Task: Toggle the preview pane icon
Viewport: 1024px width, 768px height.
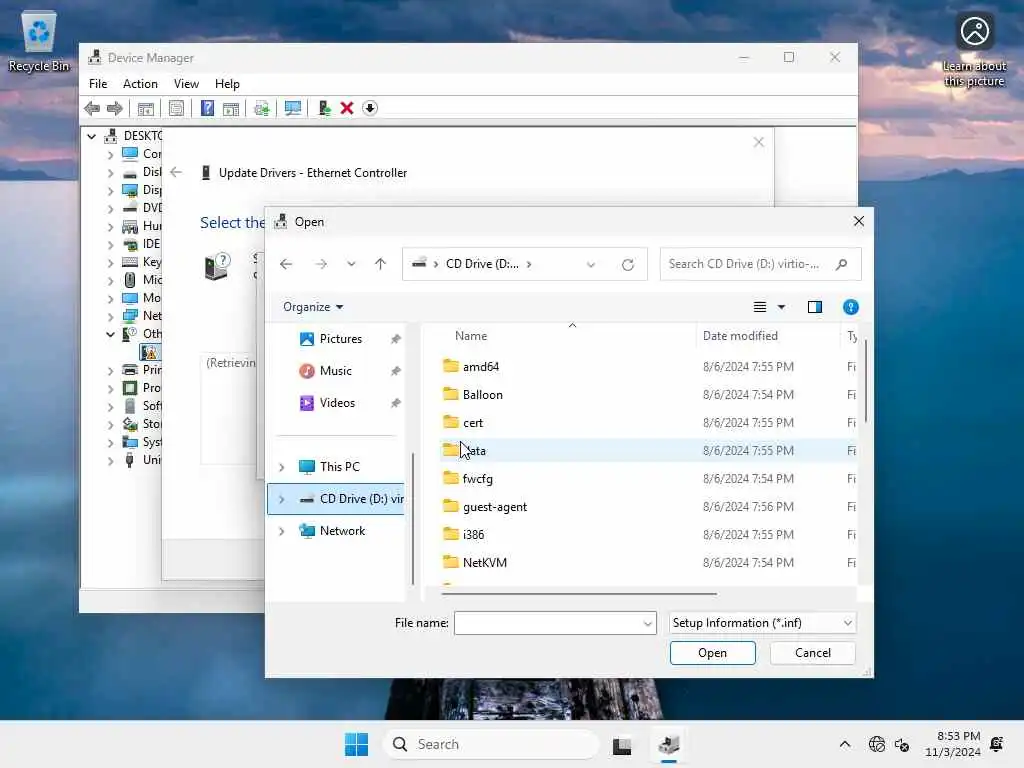Action: click(814, 307)
